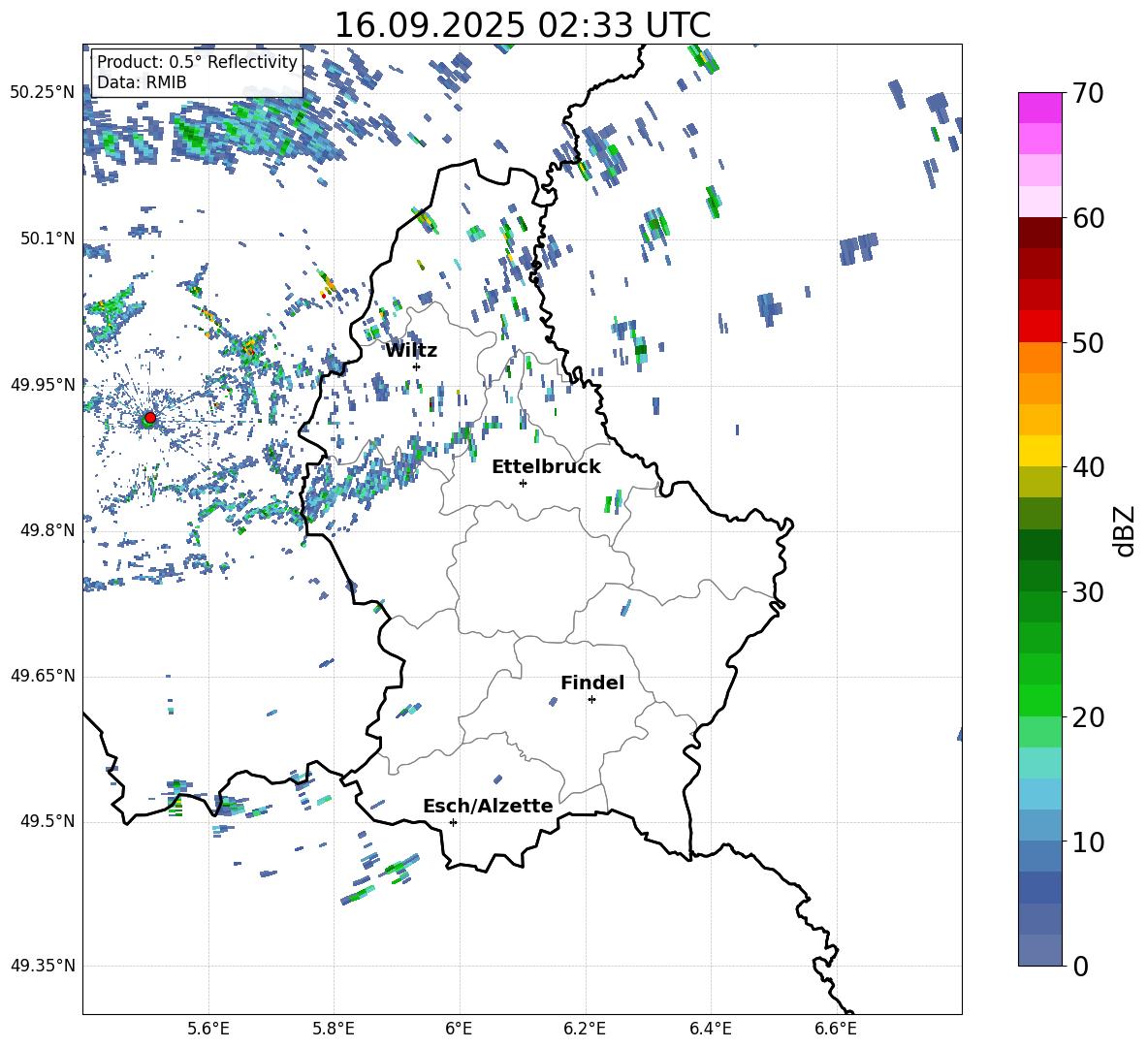This screenshot has width=1148, height=1048.
Task: Click the colorbar tick label 30
Action: [x=1088, y=592]
